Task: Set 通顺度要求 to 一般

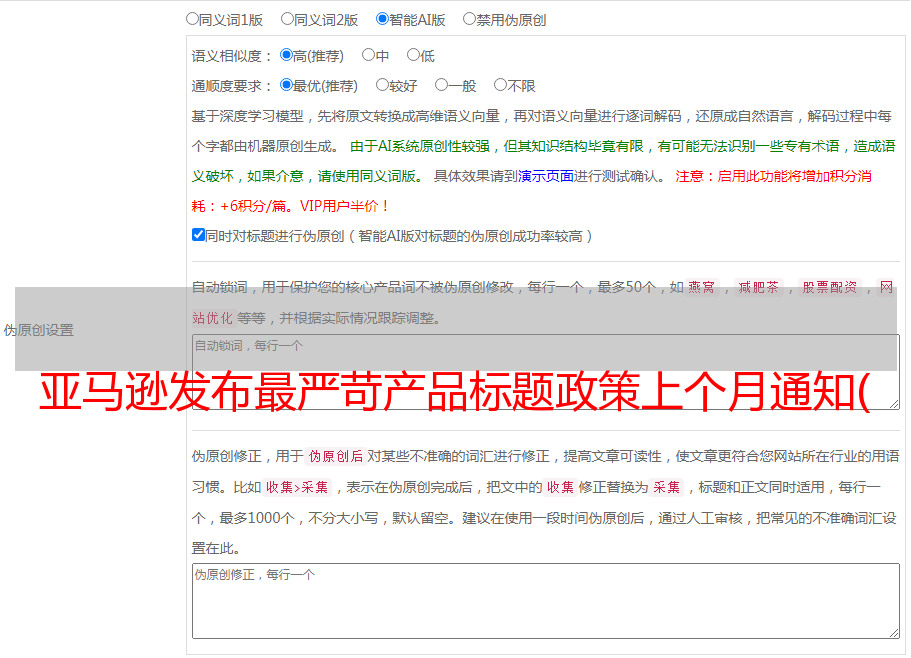Action: (442, 85)
